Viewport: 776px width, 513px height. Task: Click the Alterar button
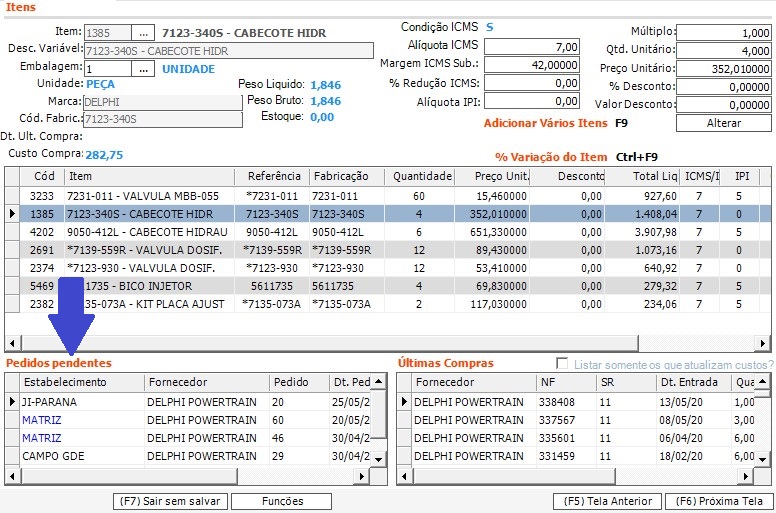(724, 123)
